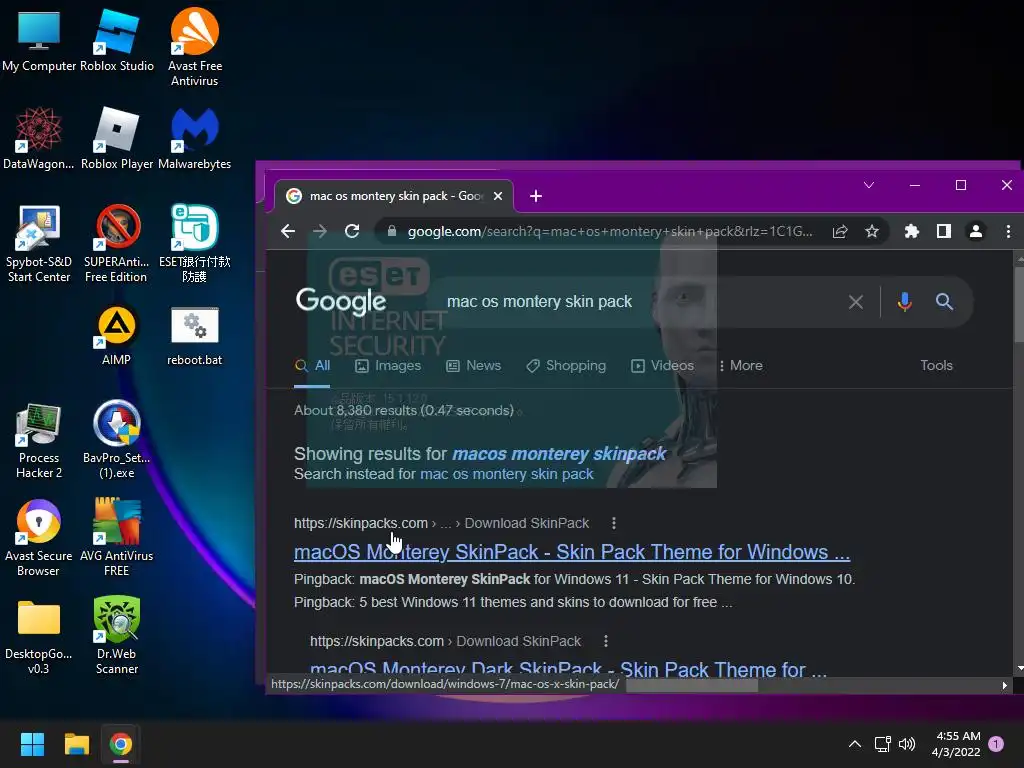Open Chrome profile avatar
Viewport: 1024px width, 768px height.
click(976, 231)
